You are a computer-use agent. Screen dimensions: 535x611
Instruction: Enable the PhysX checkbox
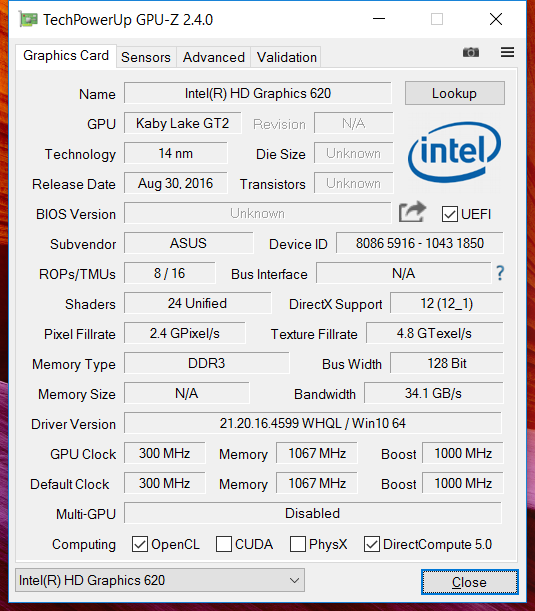pyautogui.click(x=298, y=544)
